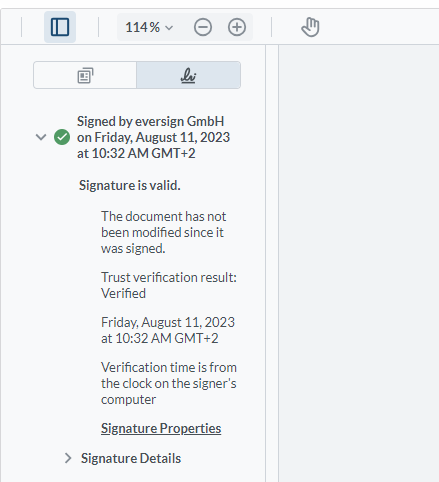Click the document not modified message
The image size is (439, 482).
click(x=164, y=232)
